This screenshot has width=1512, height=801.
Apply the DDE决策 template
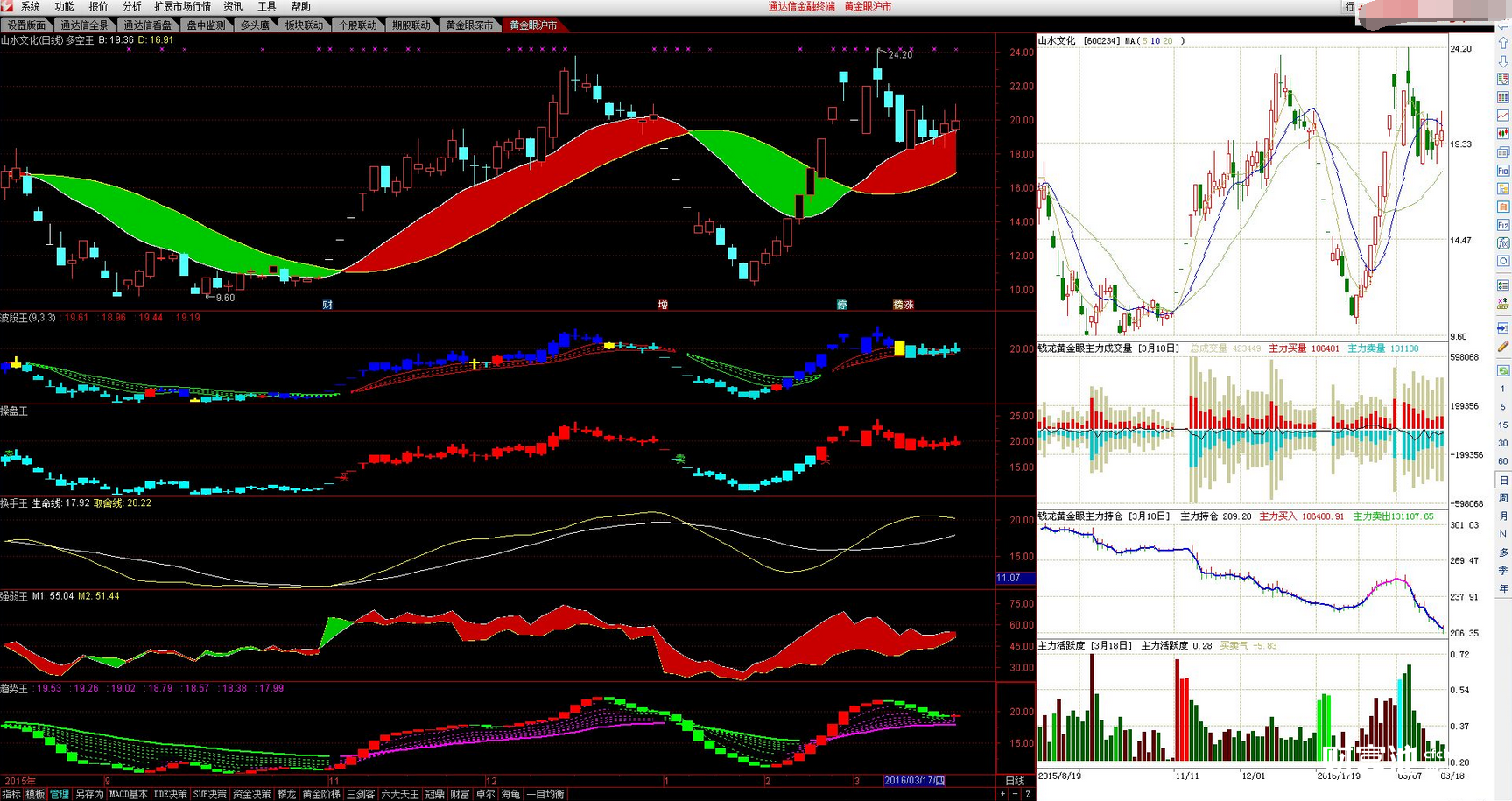171,794
